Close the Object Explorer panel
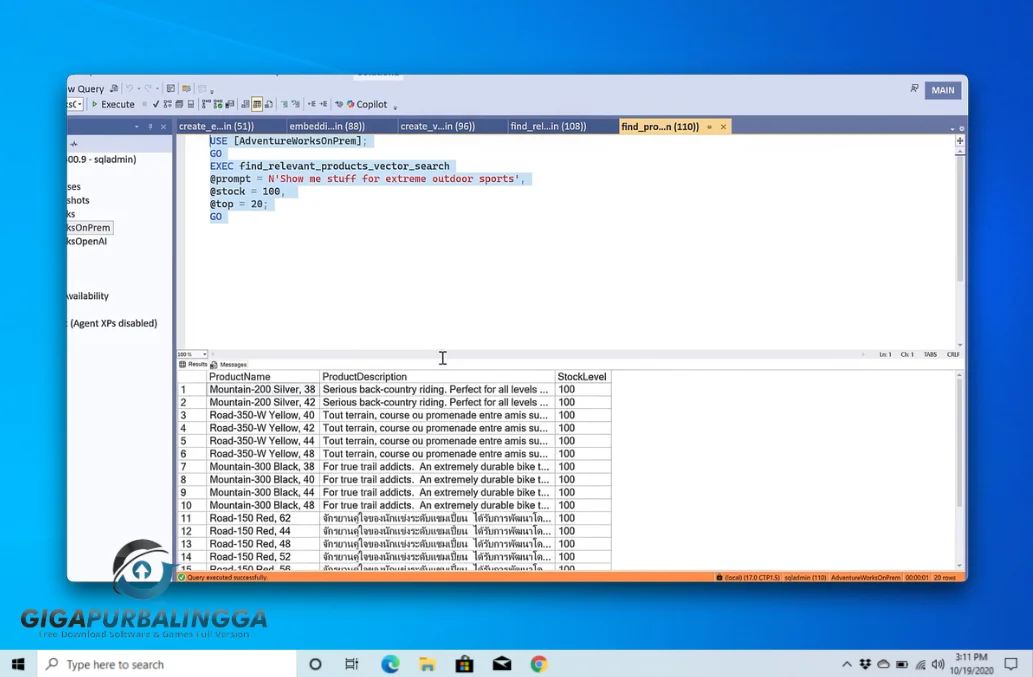Viewport: 1033px width, 677px height. (x=163, y=126)
